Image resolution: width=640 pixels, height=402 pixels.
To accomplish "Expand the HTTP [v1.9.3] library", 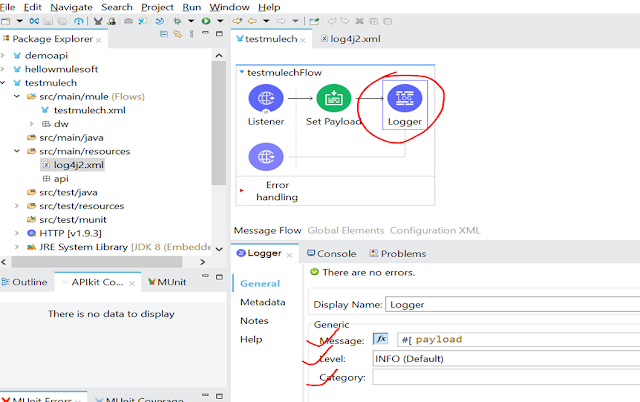I will [x=17, y=233].
